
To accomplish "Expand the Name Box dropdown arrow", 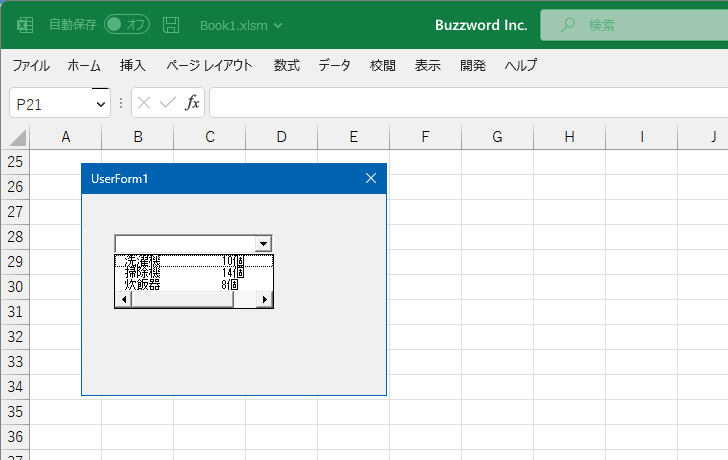I will [x=101, y=104].
